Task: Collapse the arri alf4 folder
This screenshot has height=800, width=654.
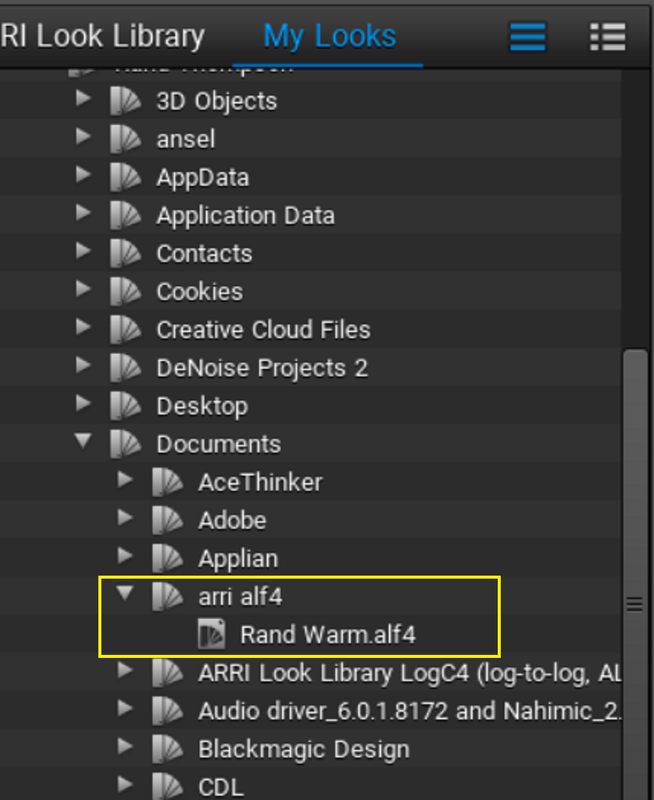Action: tap(125, 593)
